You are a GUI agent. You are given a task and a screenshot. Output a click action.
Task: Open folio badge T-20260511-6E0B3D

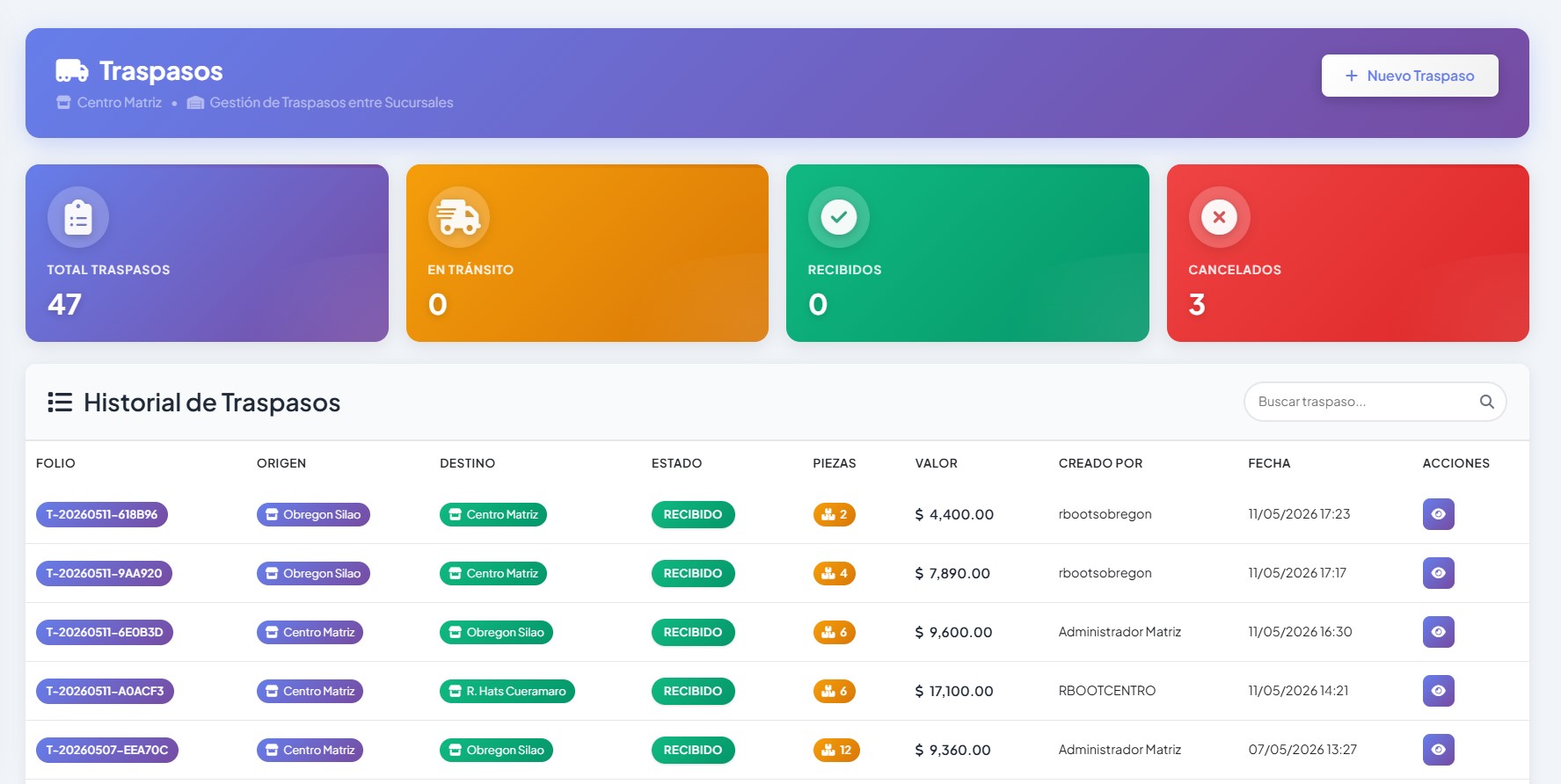pyautogui.click(x=105, y=632)
